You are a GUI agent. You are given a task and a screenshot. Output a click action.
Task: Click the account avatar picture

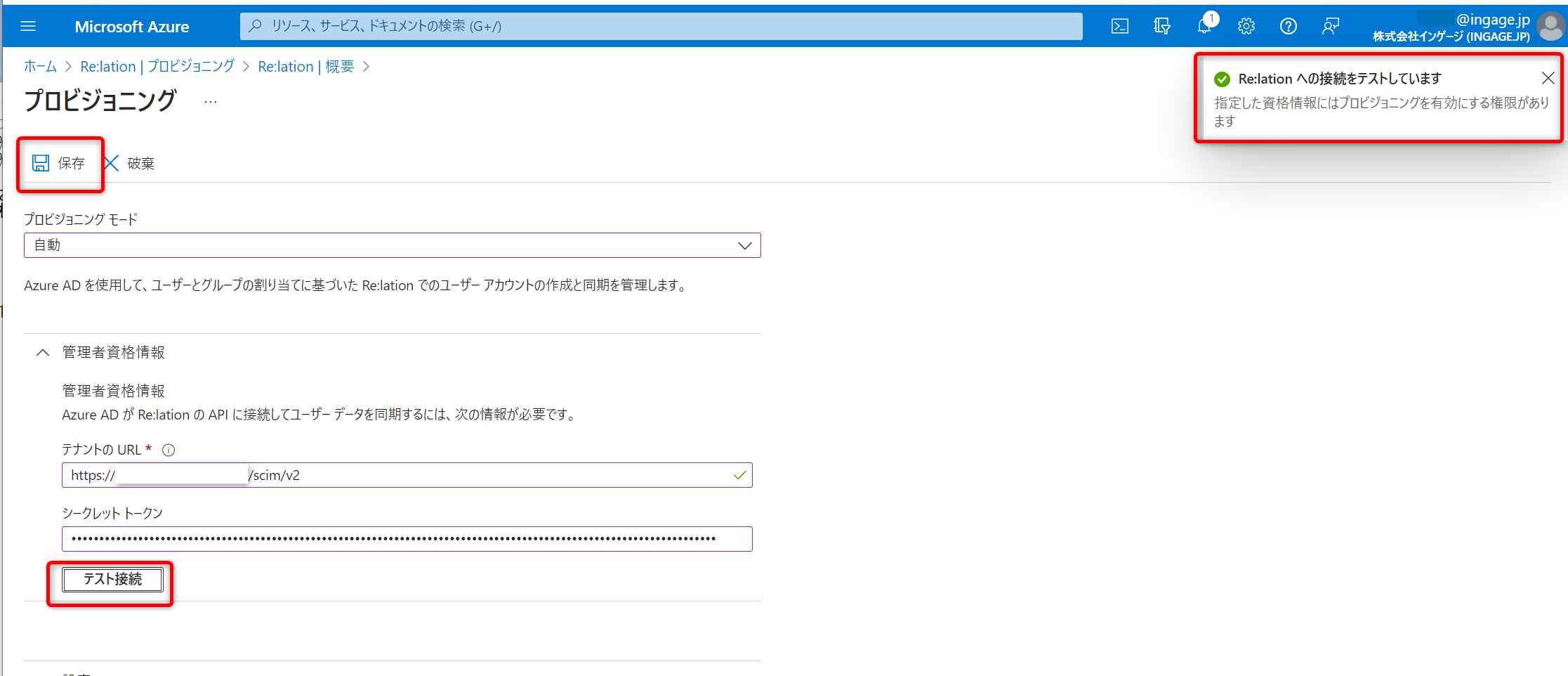1550,27
